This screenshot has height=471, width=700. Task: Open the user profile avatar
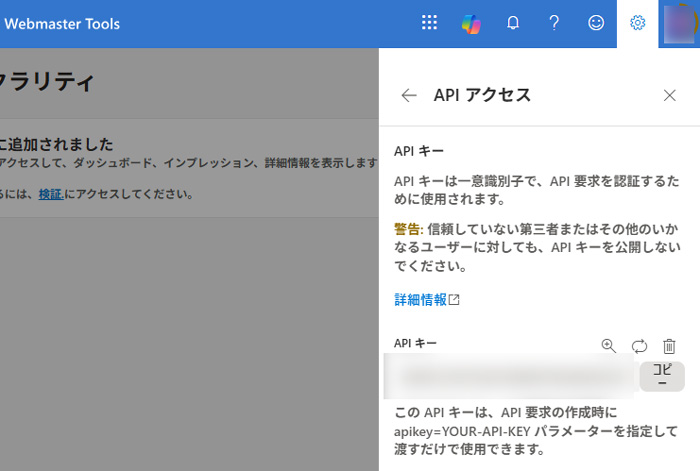coord(679,23)
